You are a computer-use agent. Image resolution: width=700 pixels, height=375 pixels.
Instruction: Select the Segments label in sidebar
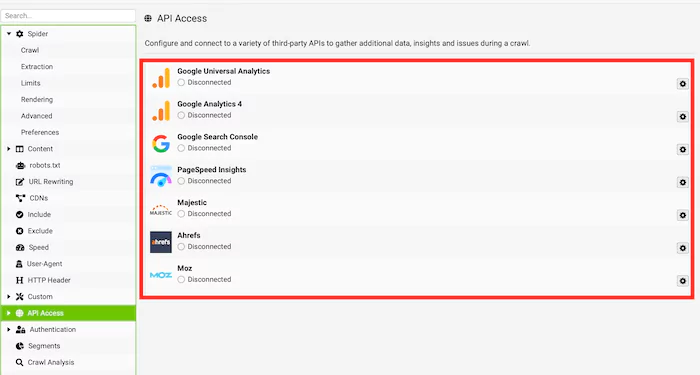coord(44,346)
